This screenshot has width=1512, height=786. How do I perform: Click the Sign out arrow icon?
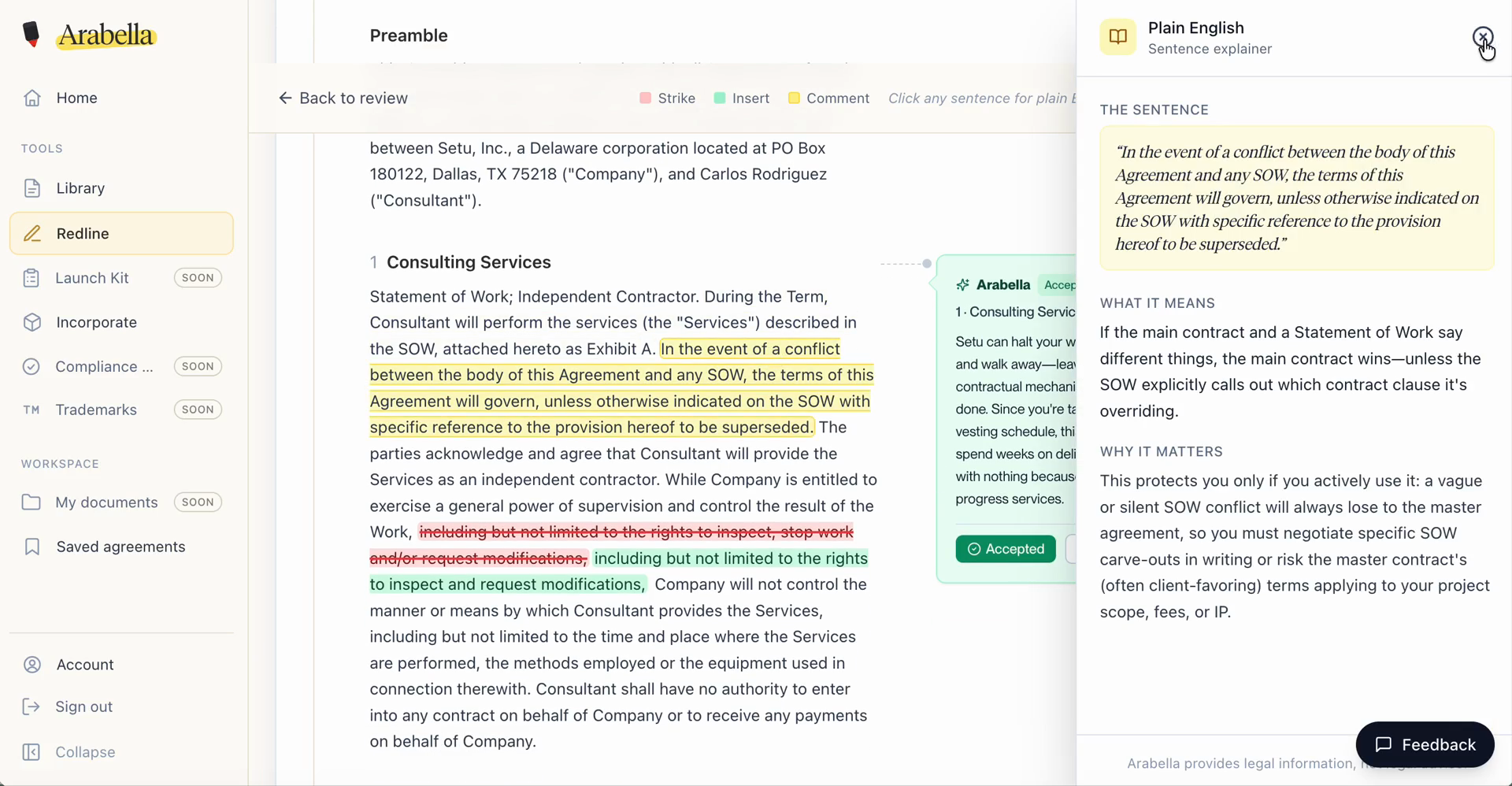click(x=31, y=706)
